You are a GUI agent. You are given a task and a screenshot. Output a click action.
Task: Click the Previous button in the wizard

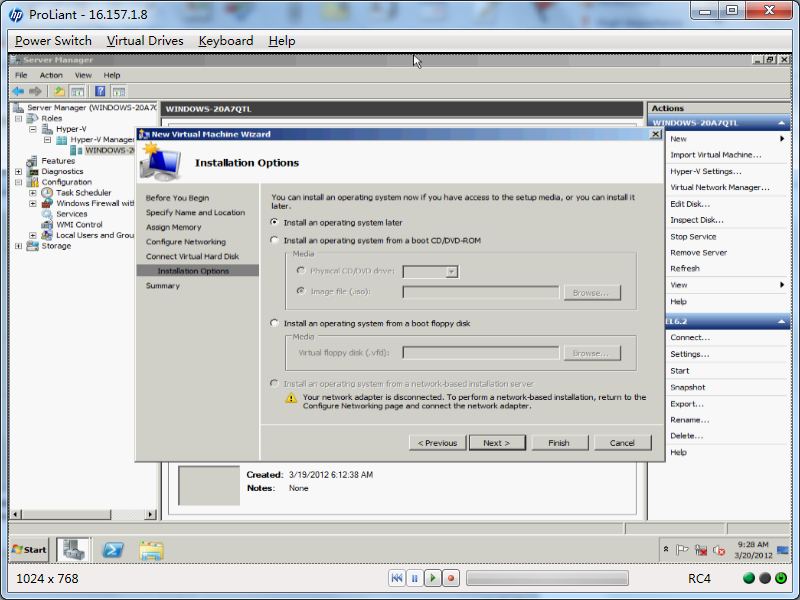tap(437, 443)
